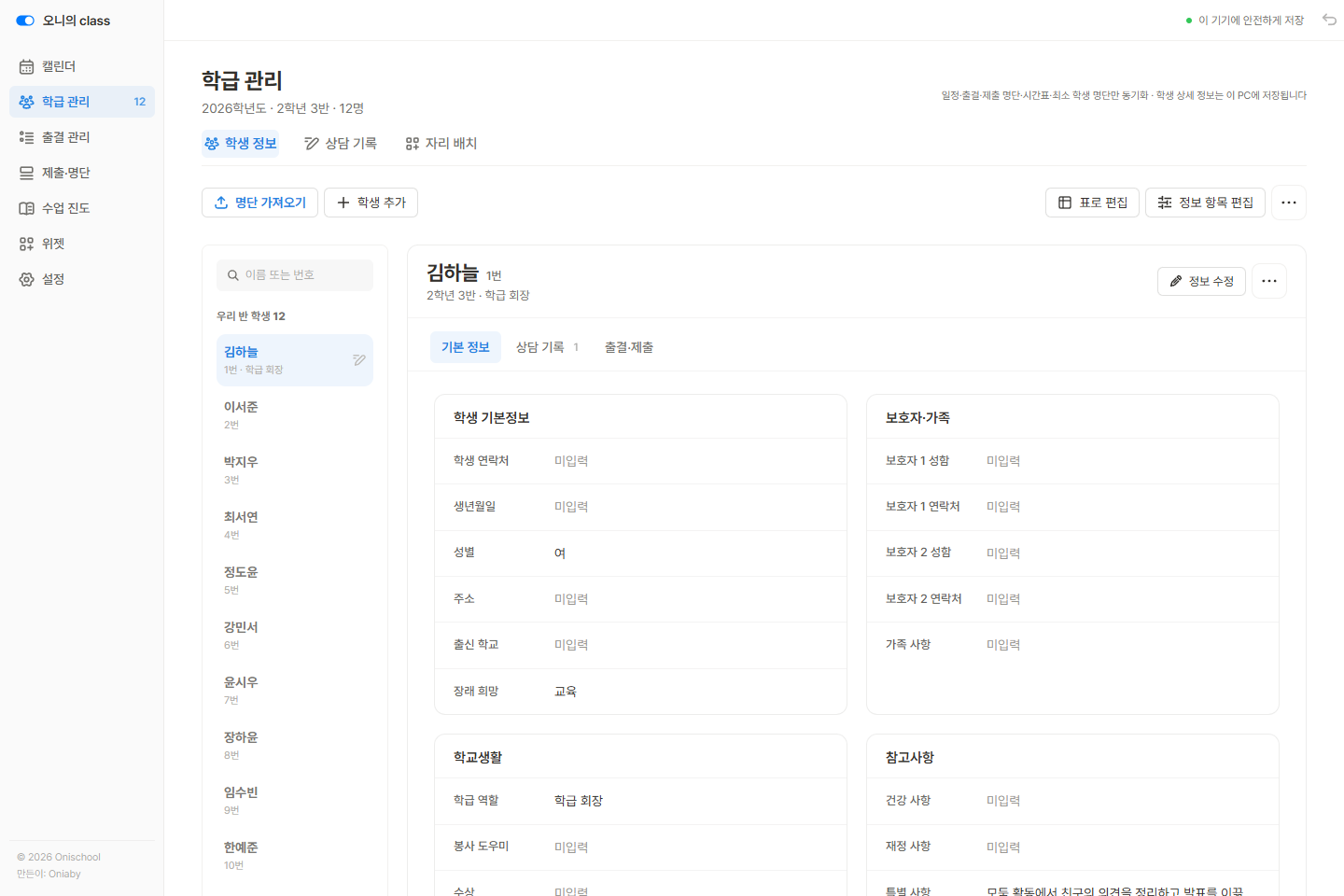Open the 출결·제출 detail tab
Screen dimensions: 1344x896
(629, 347)
